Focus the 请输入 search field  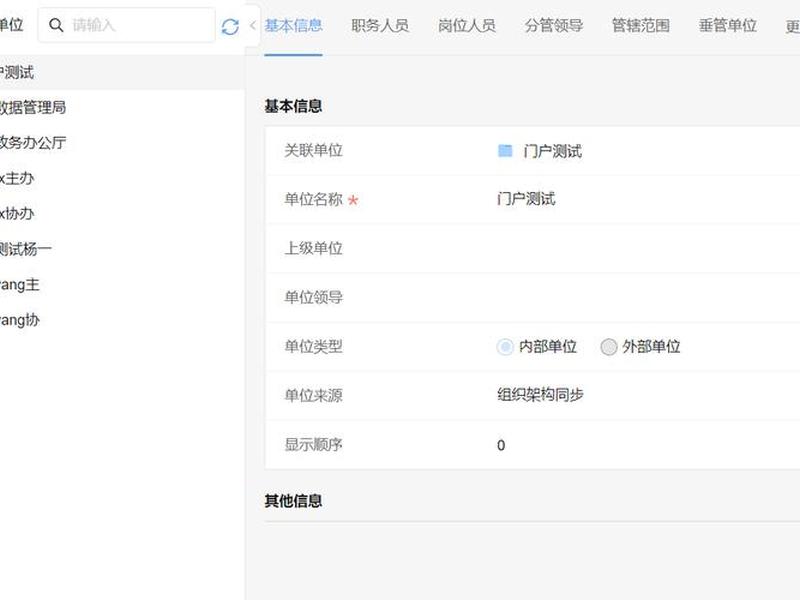[127, 25]
